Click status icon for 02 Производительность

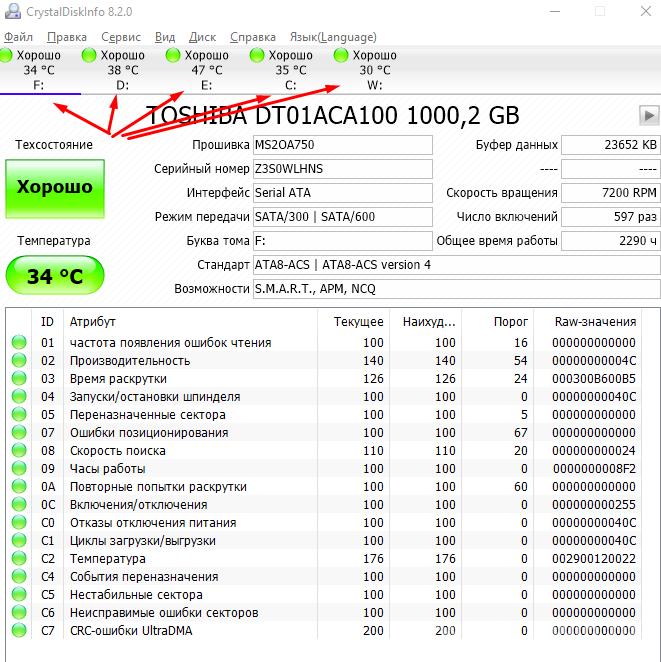[19, 361]
